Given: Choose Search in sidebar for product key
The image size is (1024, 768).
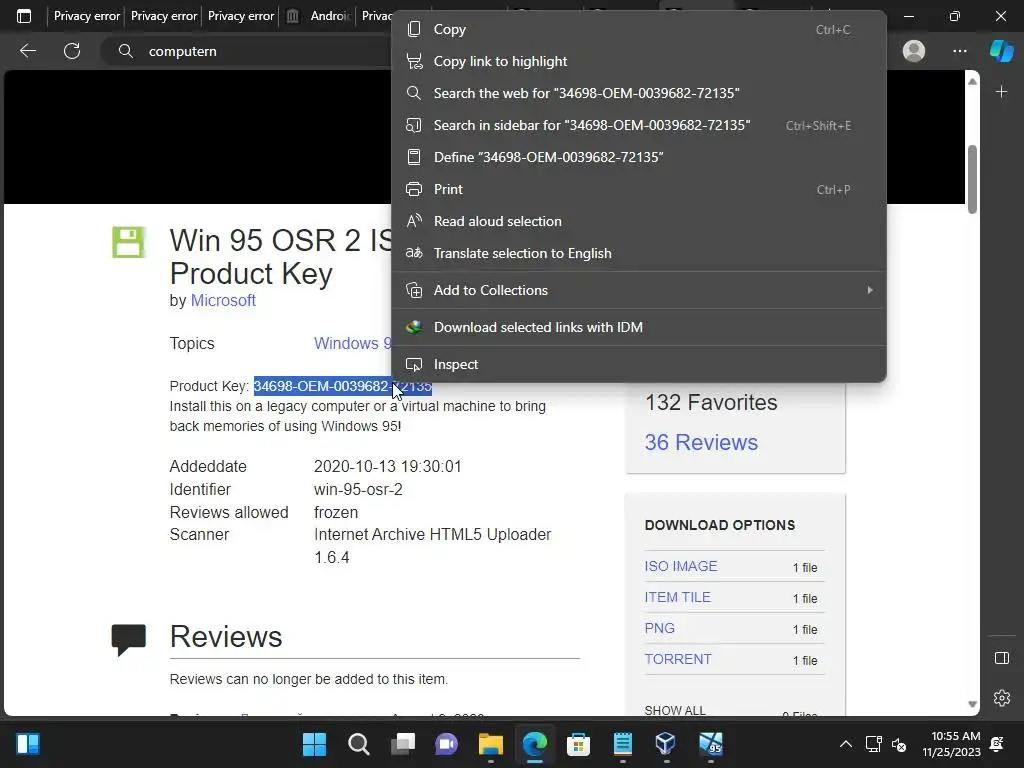Looking at the screenshot, I should pos(639,125).
